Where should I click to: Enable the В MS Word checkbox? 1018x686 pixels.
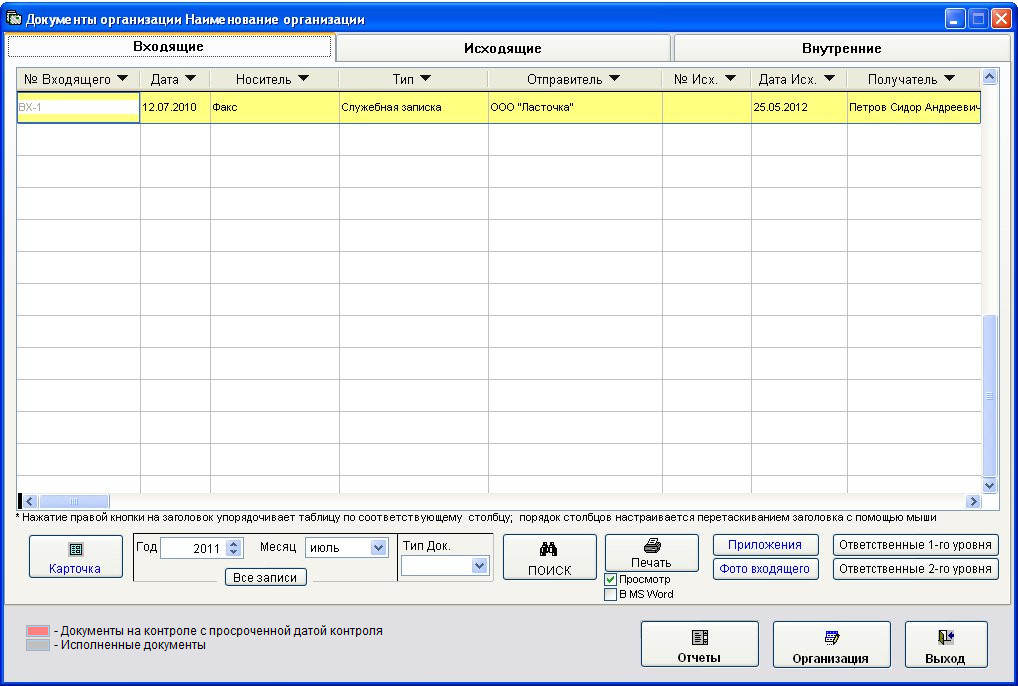point(611,594)
